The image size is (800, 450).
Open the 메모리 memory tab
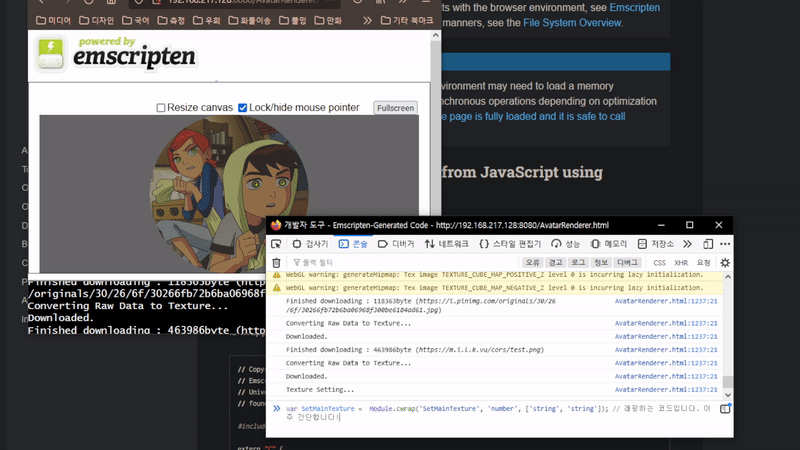609,244
